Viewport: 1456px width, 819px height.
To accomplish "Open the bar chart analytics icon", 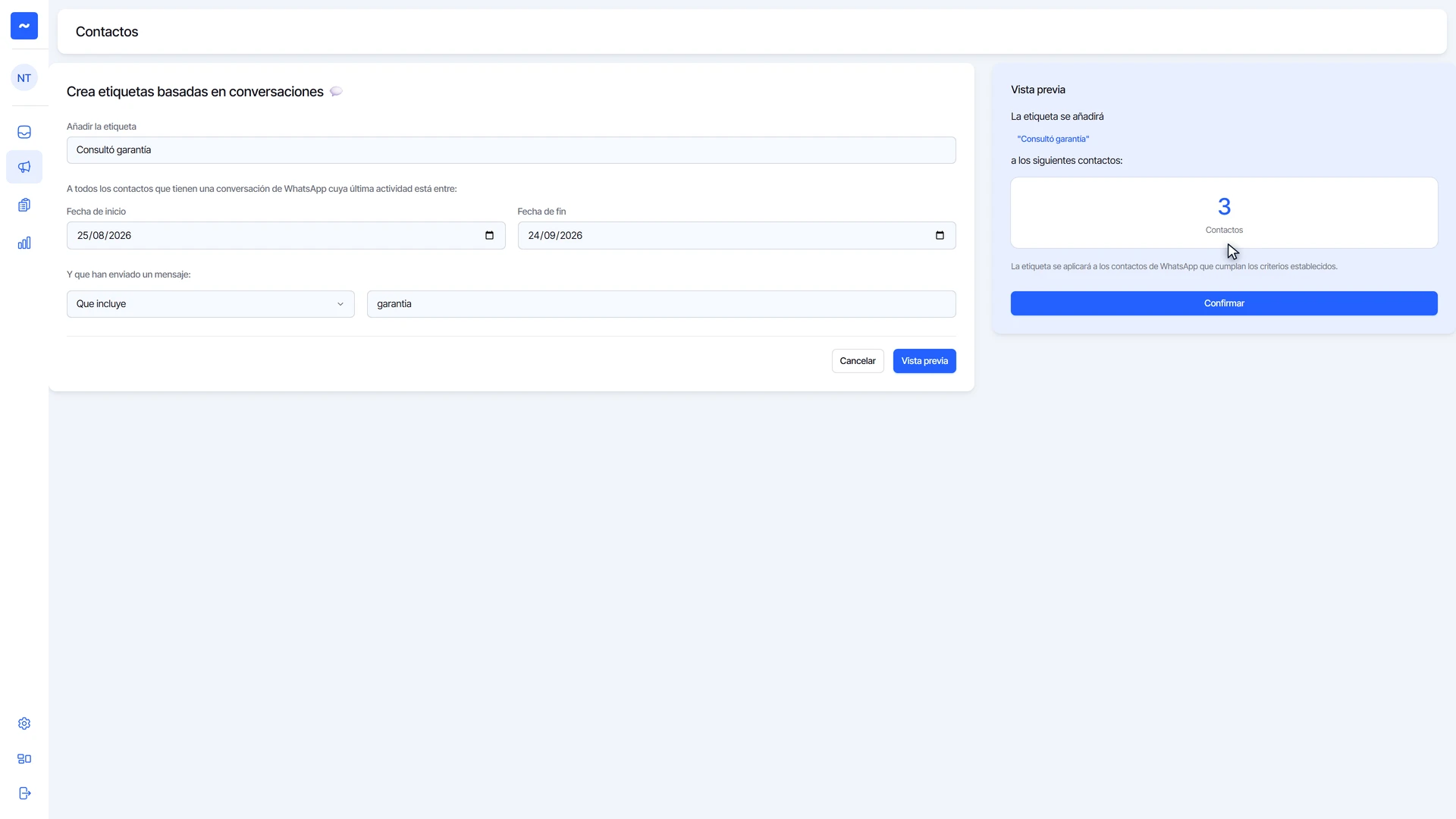I will point(24,243).
